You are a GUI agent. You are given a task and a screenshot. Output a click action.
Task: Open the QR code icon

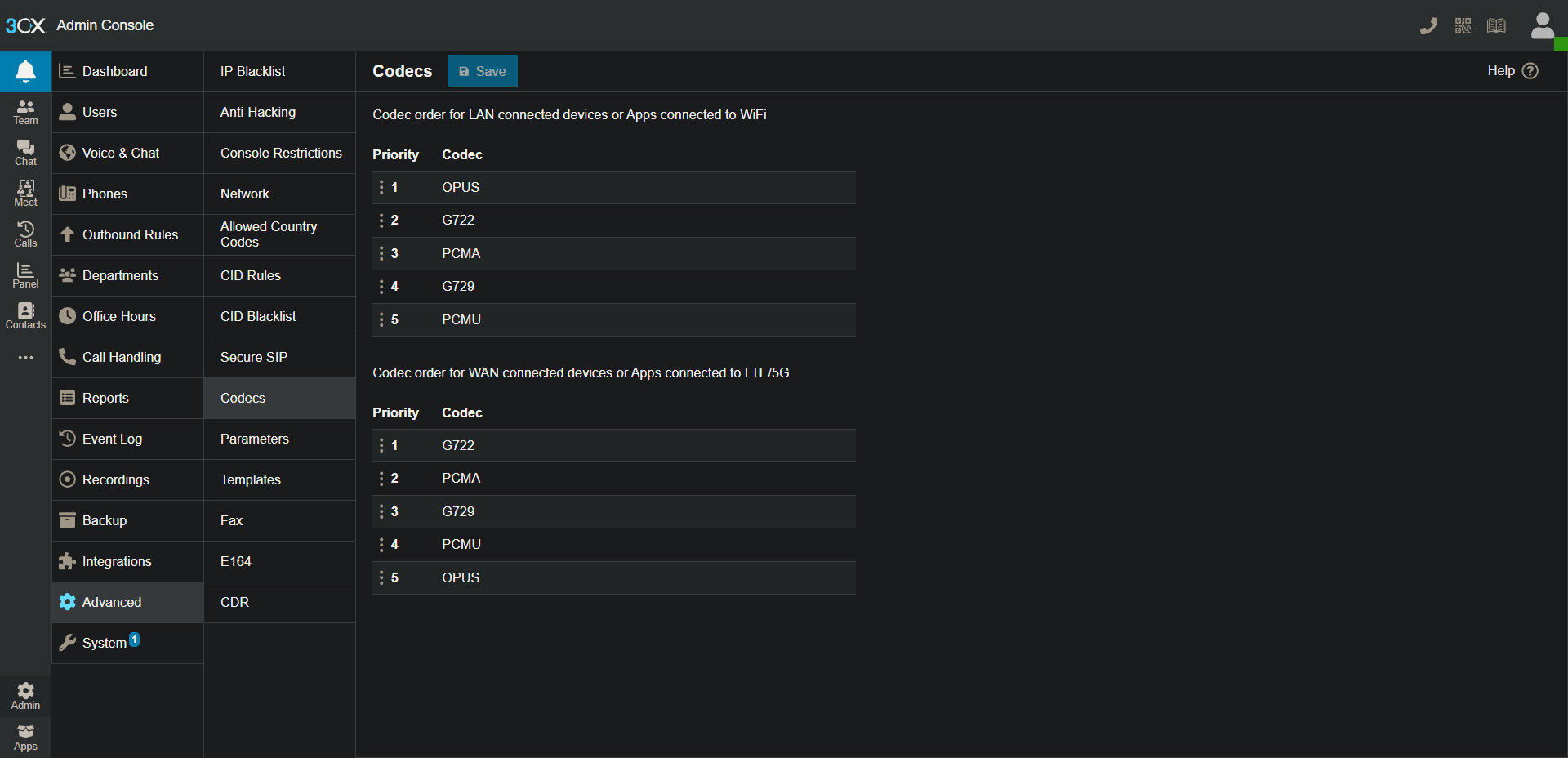click(x=1463, y=26)
